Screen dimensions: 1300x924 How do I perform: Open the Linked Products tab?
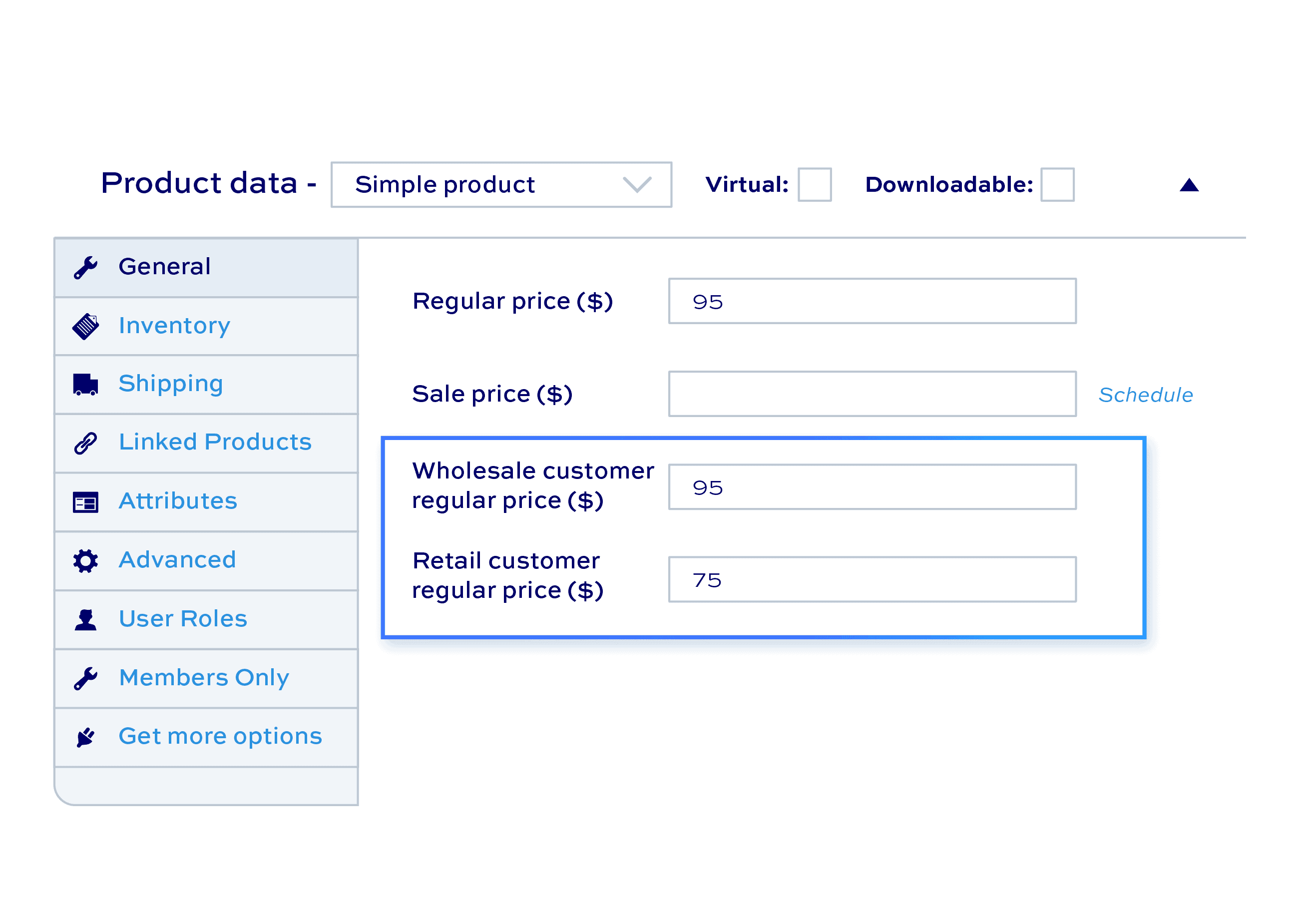[x=206, y=443]
